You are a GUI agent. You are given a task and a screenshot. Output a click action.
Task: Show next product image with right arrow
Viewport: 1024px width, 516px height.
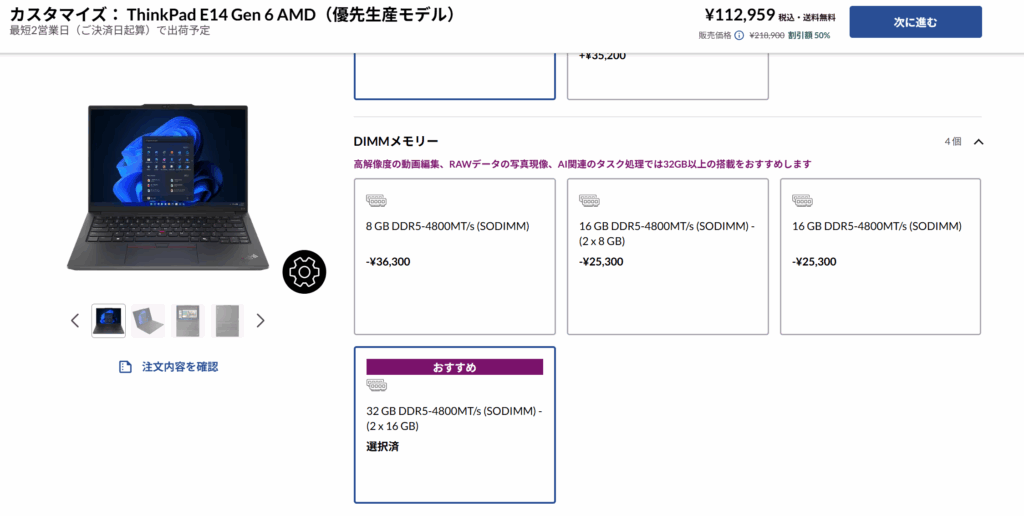pyautogui.click(x=261, y=321)
